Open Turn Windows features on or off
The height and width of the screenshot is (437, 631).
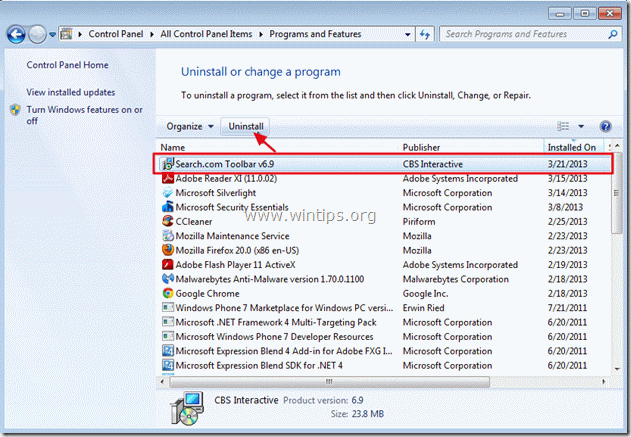coord(84,115)
